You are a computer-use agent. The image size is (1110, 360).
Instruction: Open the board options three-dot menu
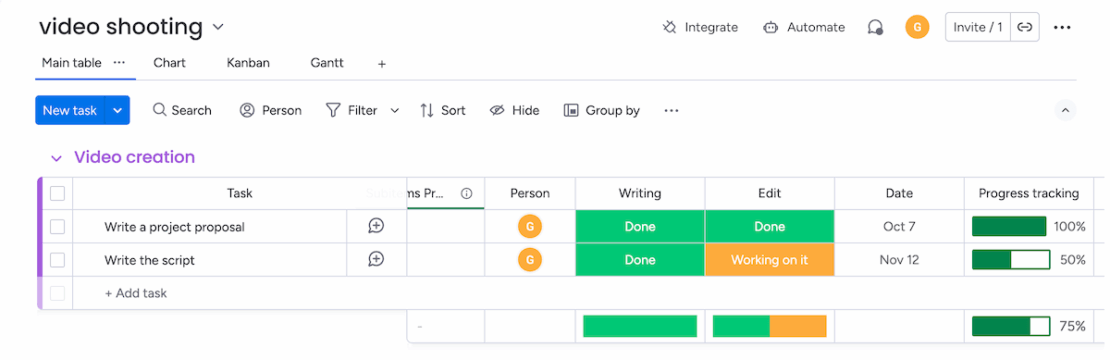click(1062, 28)
